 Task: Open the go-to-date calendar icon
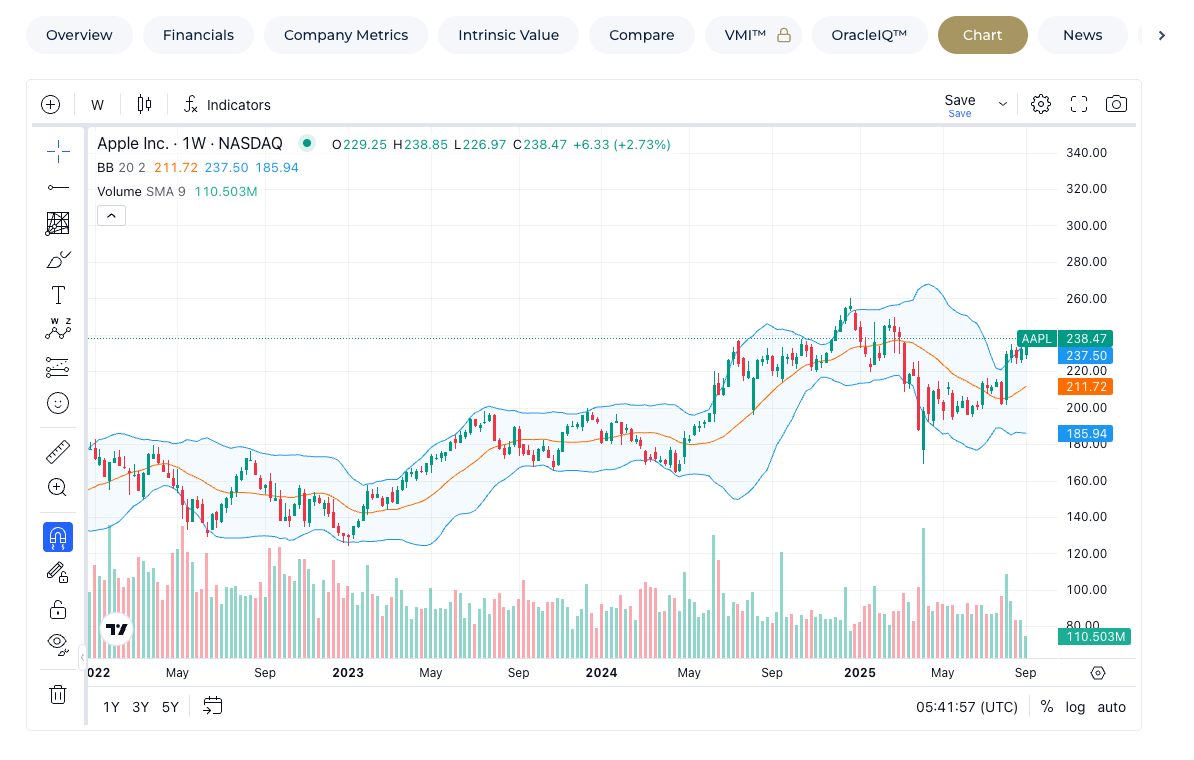[212, 706]
